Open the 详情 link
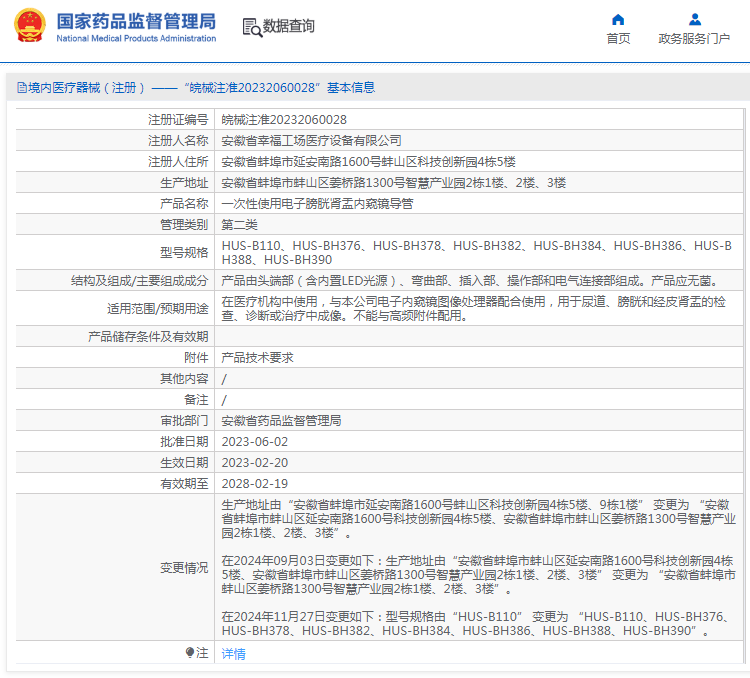Screen dimensions: 750x678 click(233, 654)
